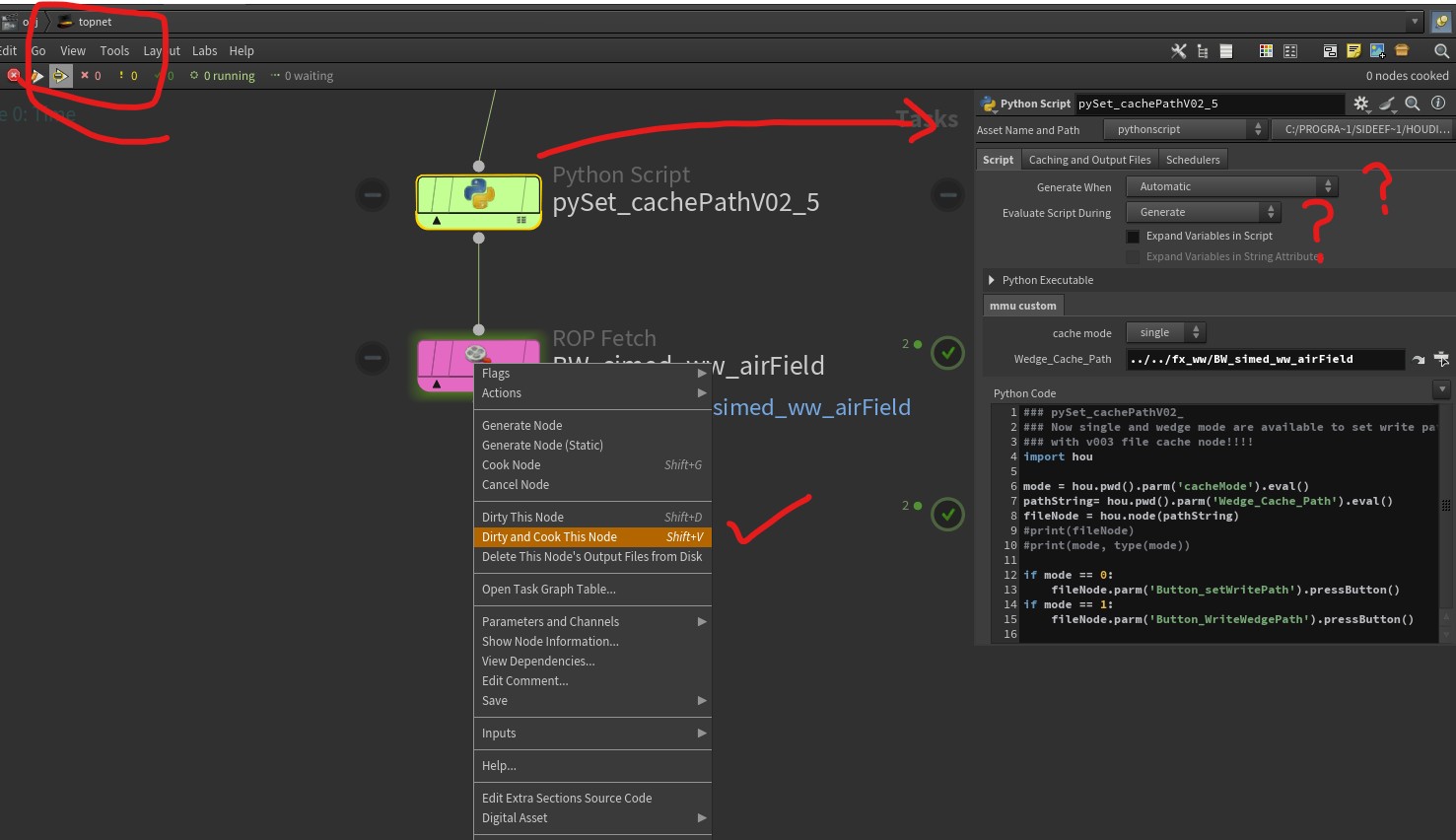1456x840 pixels.
Task: Expand the Python Executable section
Action: point(992,280)
